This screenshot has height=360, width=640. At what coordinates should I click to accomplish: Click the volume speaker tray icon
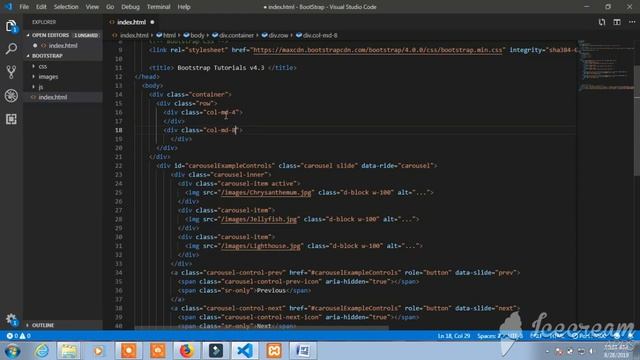tap(591, 351)
